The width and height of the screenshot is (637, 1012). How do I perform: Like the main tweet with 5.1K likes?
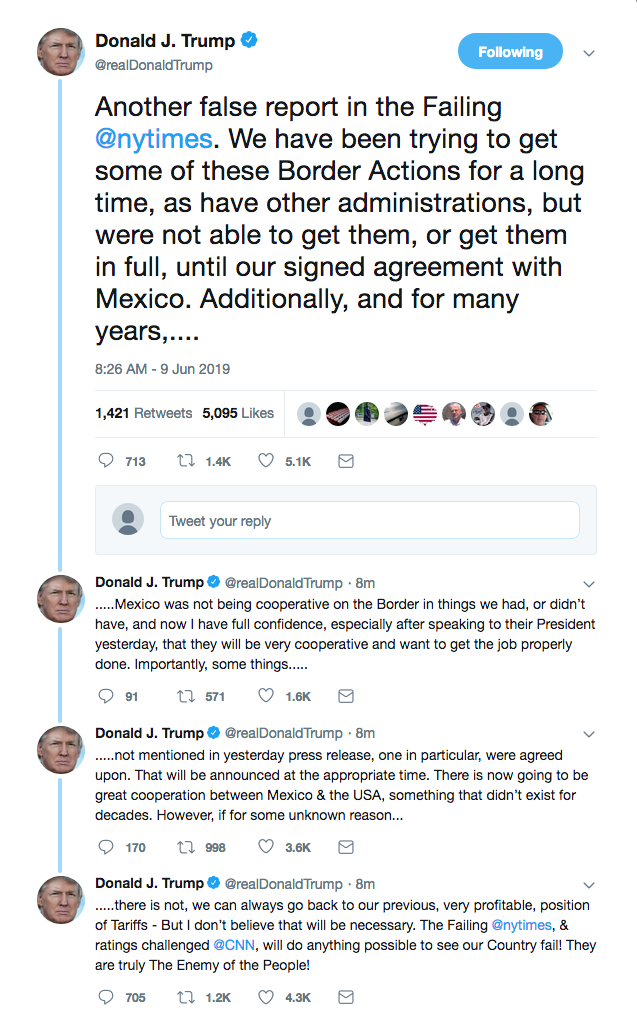(x=267, y=461)
